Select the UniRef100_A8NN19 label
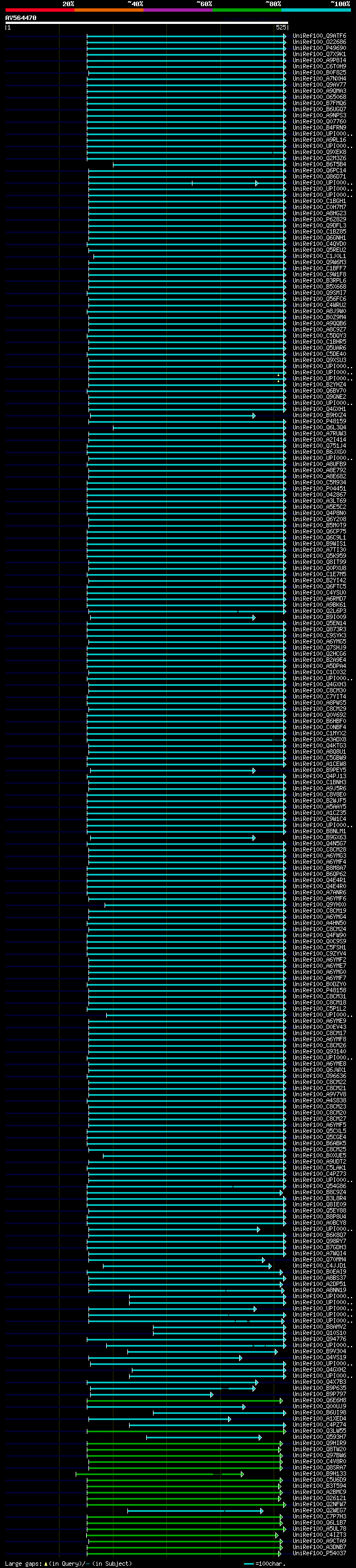 pyautogui.click(x=319, y=1290)
